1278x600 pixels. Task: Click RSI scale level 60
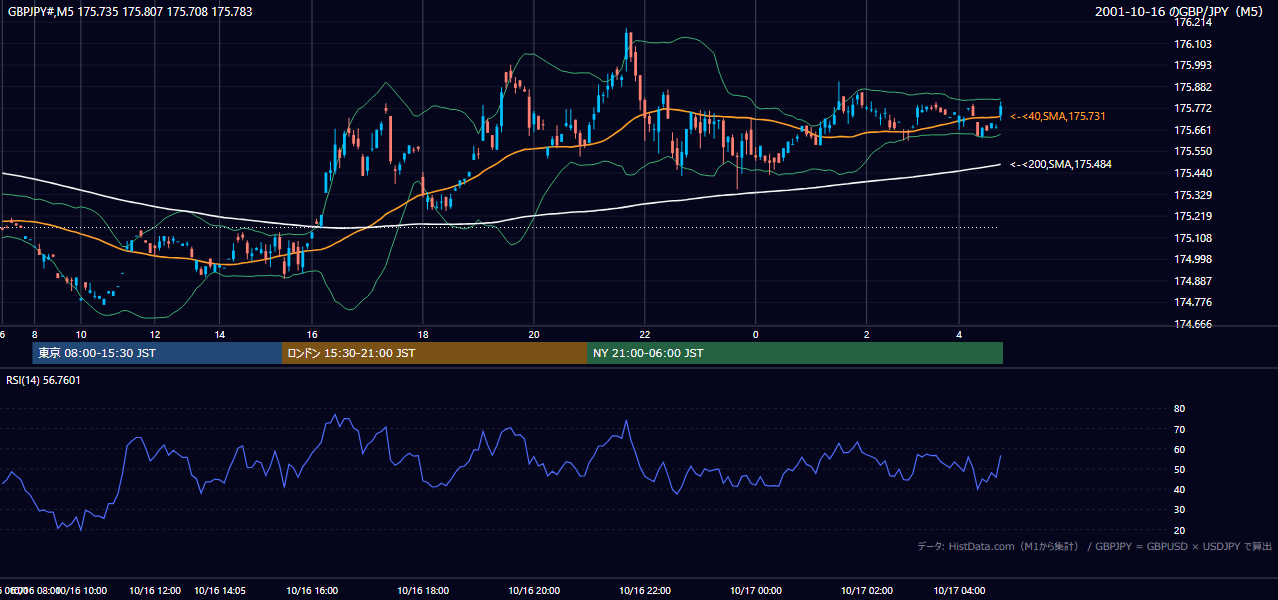pyautogui.click(x=1180, y=449)
